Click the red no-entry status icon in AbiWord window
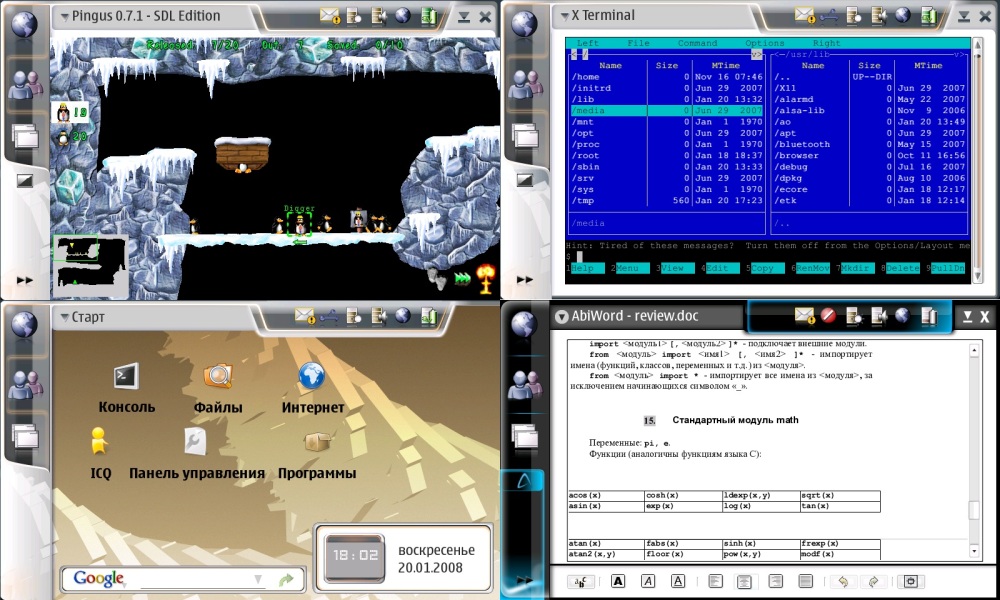The width and height of the screenshot is (1000, 600). pos(828,316)
